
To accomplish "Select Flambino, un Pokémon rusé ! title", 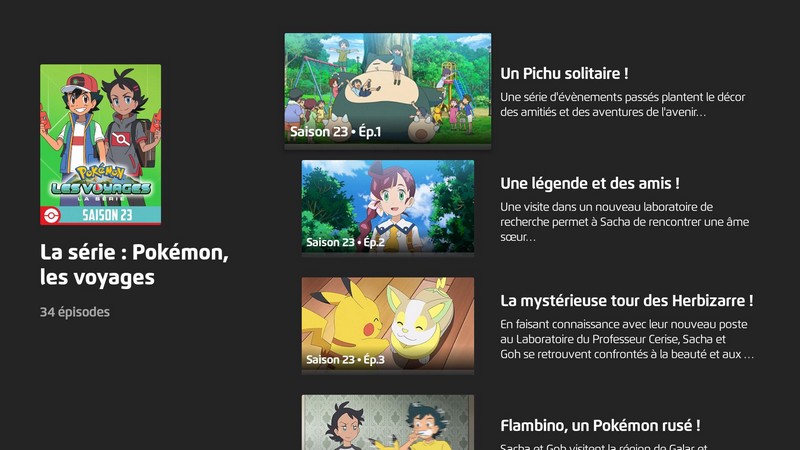I will (600, 426).
